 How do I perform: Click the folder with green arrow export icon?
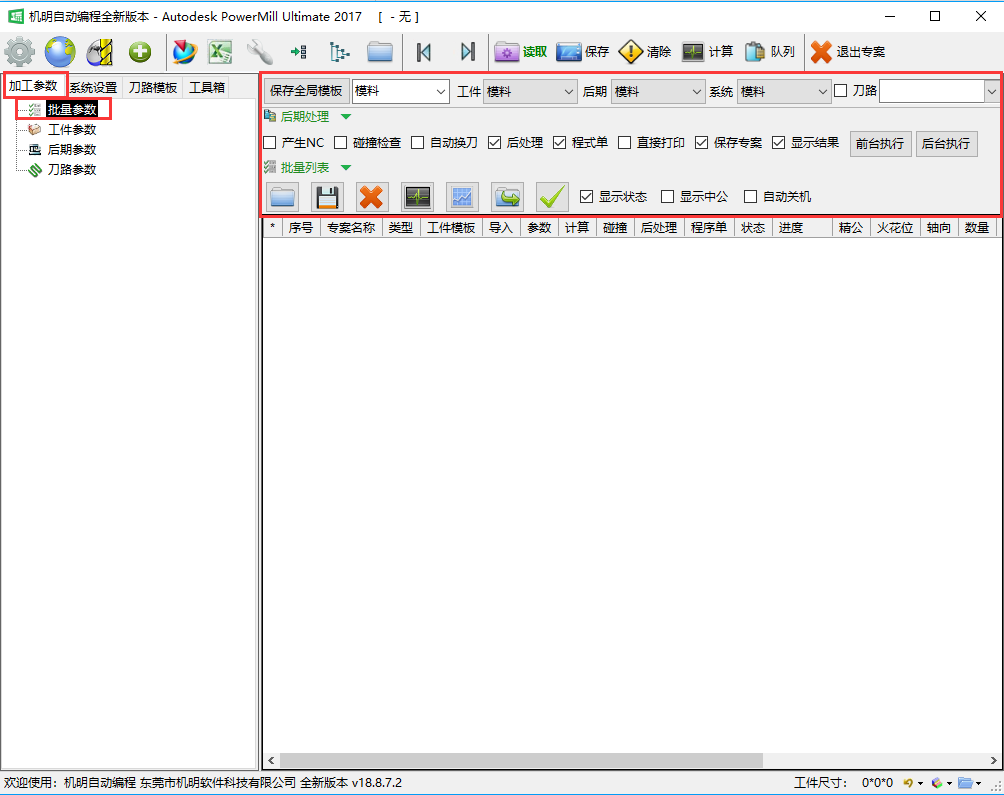click(507, 197)
